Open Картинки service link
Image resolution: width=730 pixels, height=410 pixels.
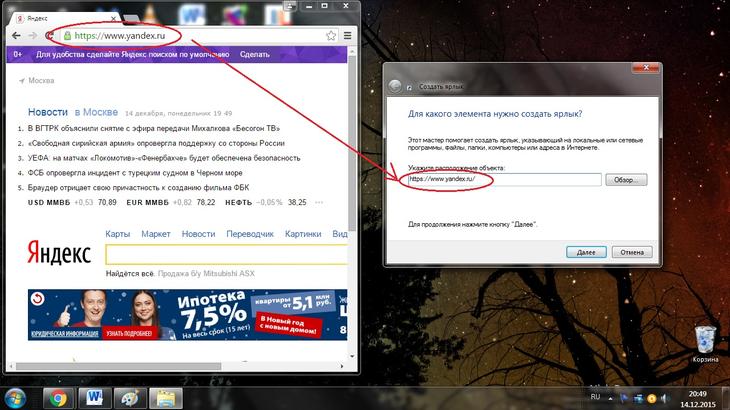coord(303,234)
